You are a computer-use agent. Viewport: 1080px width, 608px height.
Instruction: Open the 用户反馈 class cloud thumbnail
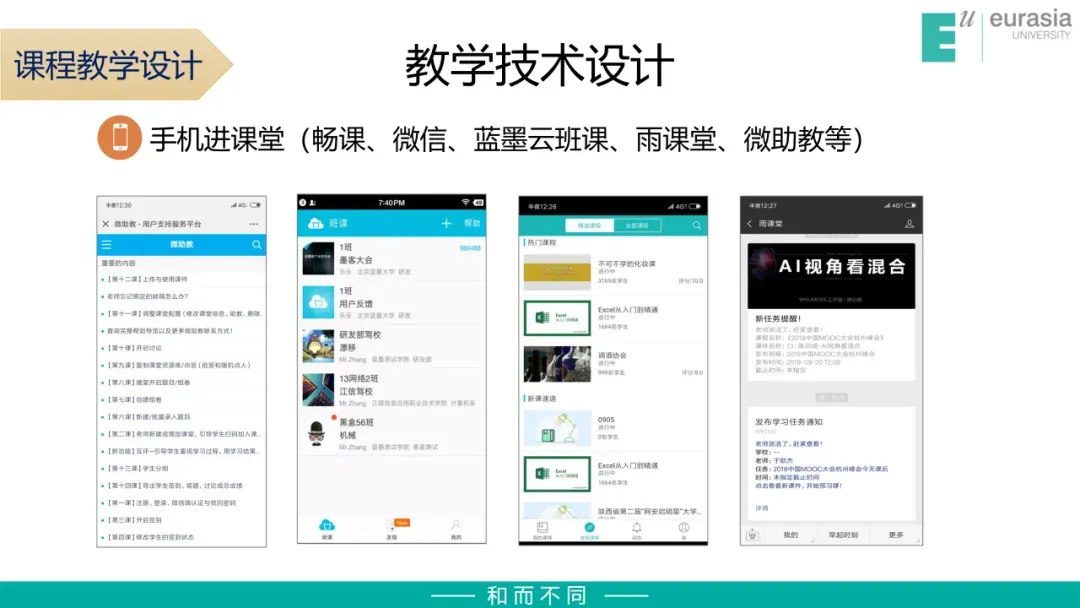point(318,302)
